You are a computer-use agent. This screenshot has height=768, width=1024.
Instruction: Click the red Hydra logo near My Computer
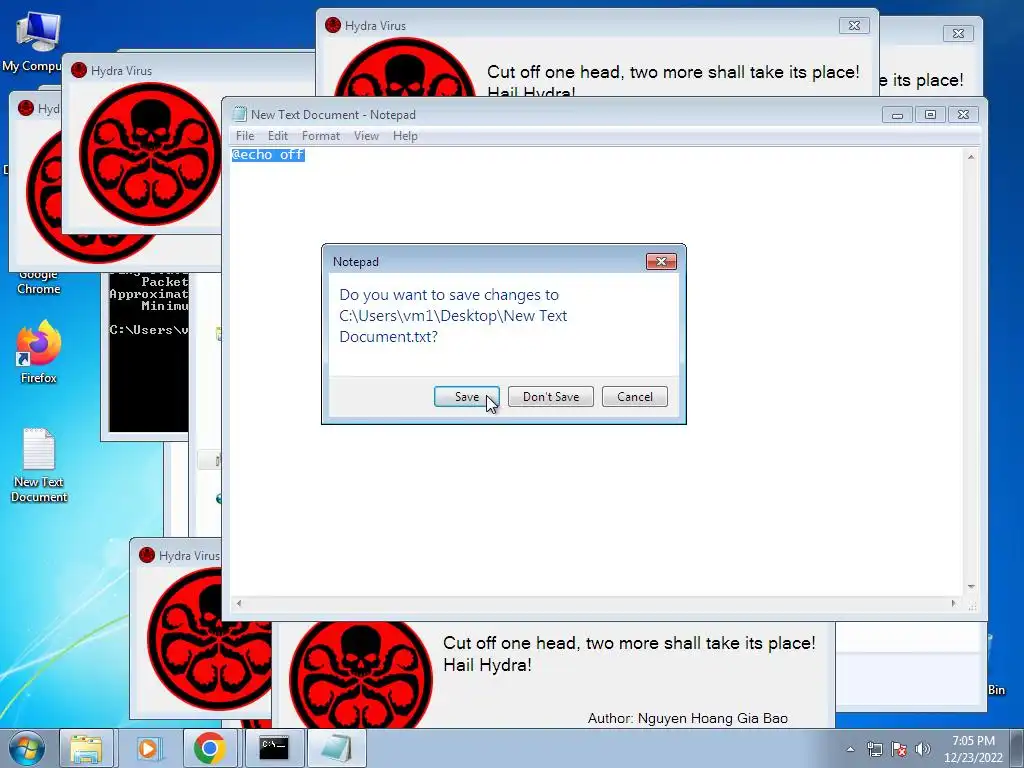click(150, 154)
